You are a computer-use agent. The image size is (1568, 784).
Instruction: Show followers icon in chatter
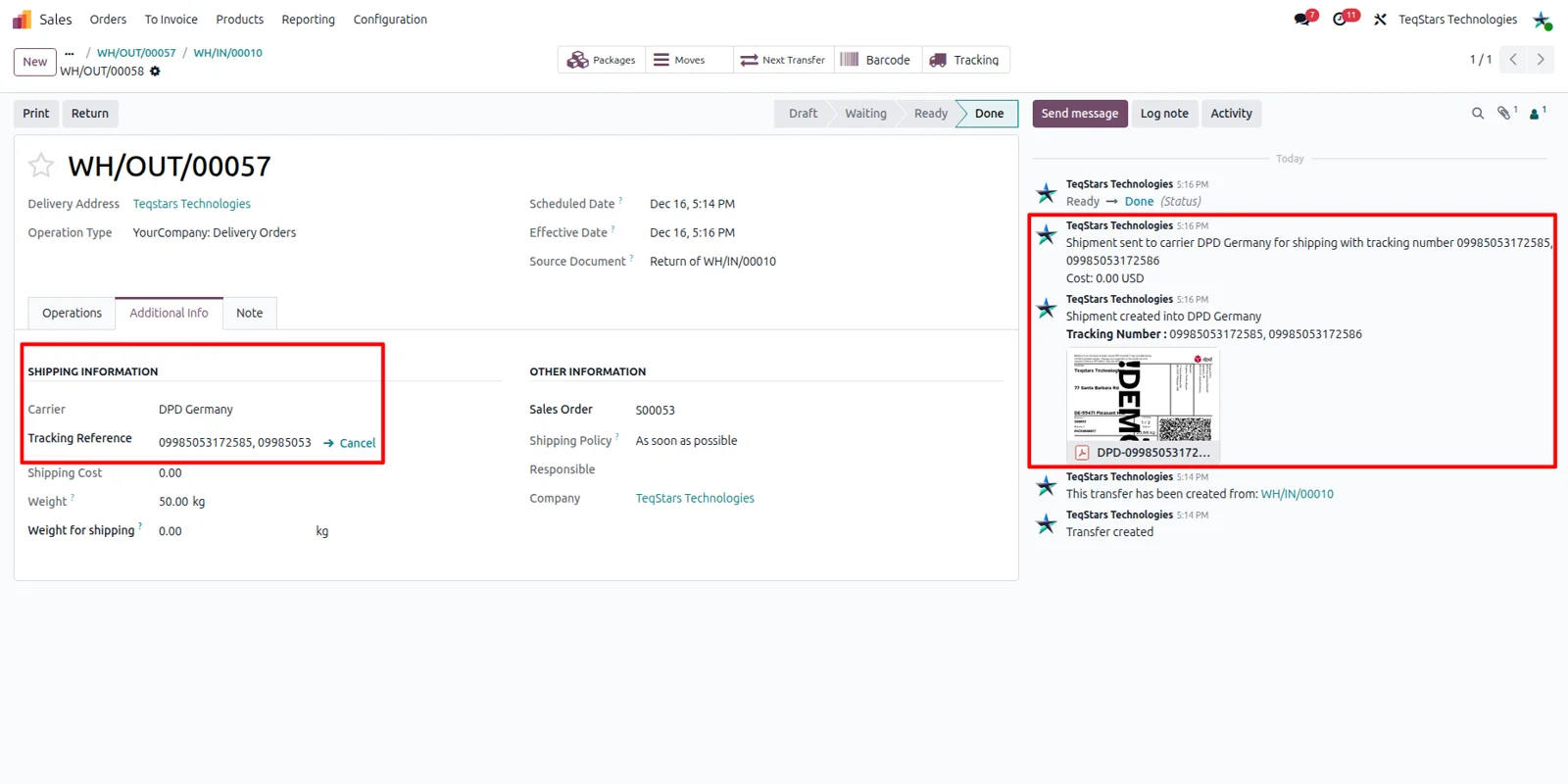point(1536,114)
